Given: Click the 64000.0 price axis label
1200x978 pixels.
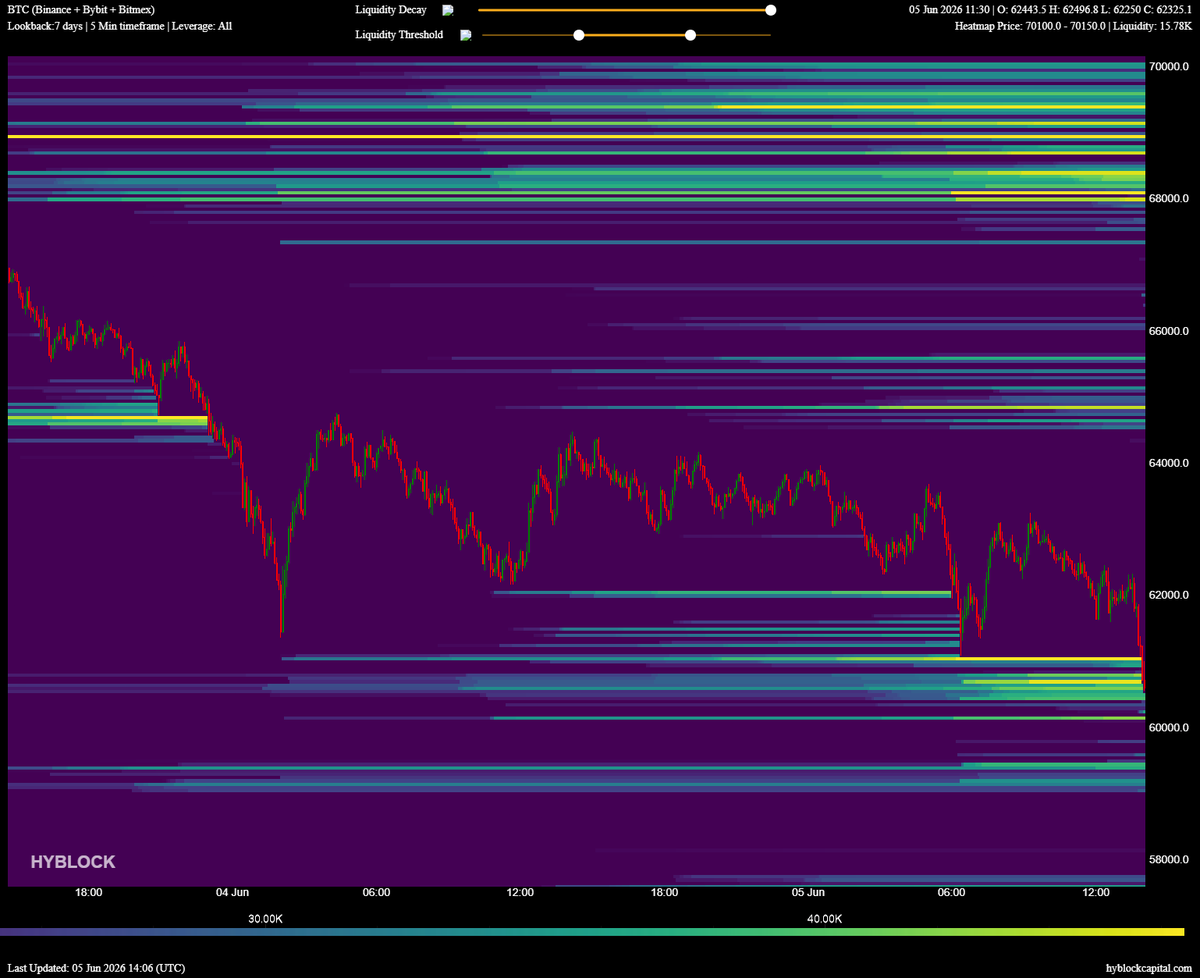Looking at the screenshot, I should click(1169, 463).
